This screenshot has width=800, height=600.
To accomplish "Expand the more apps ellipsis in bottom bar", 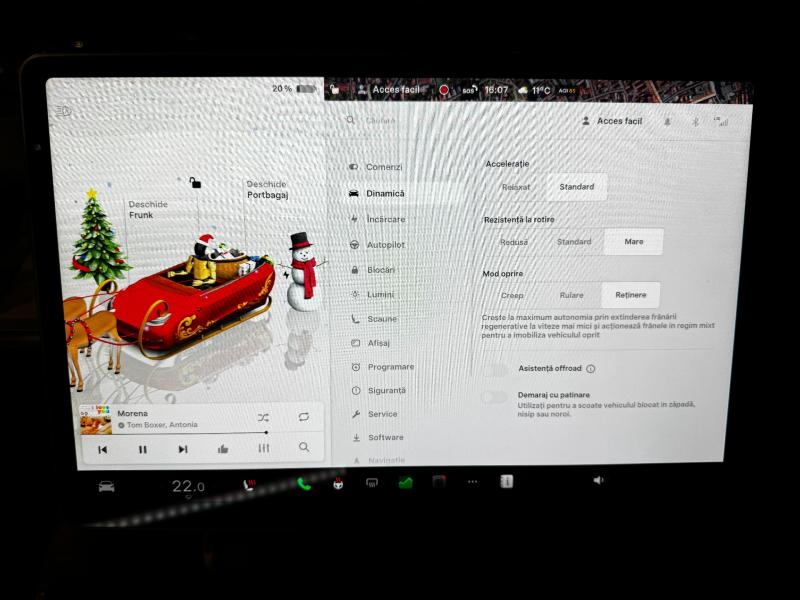I will (x=472, y=482).
